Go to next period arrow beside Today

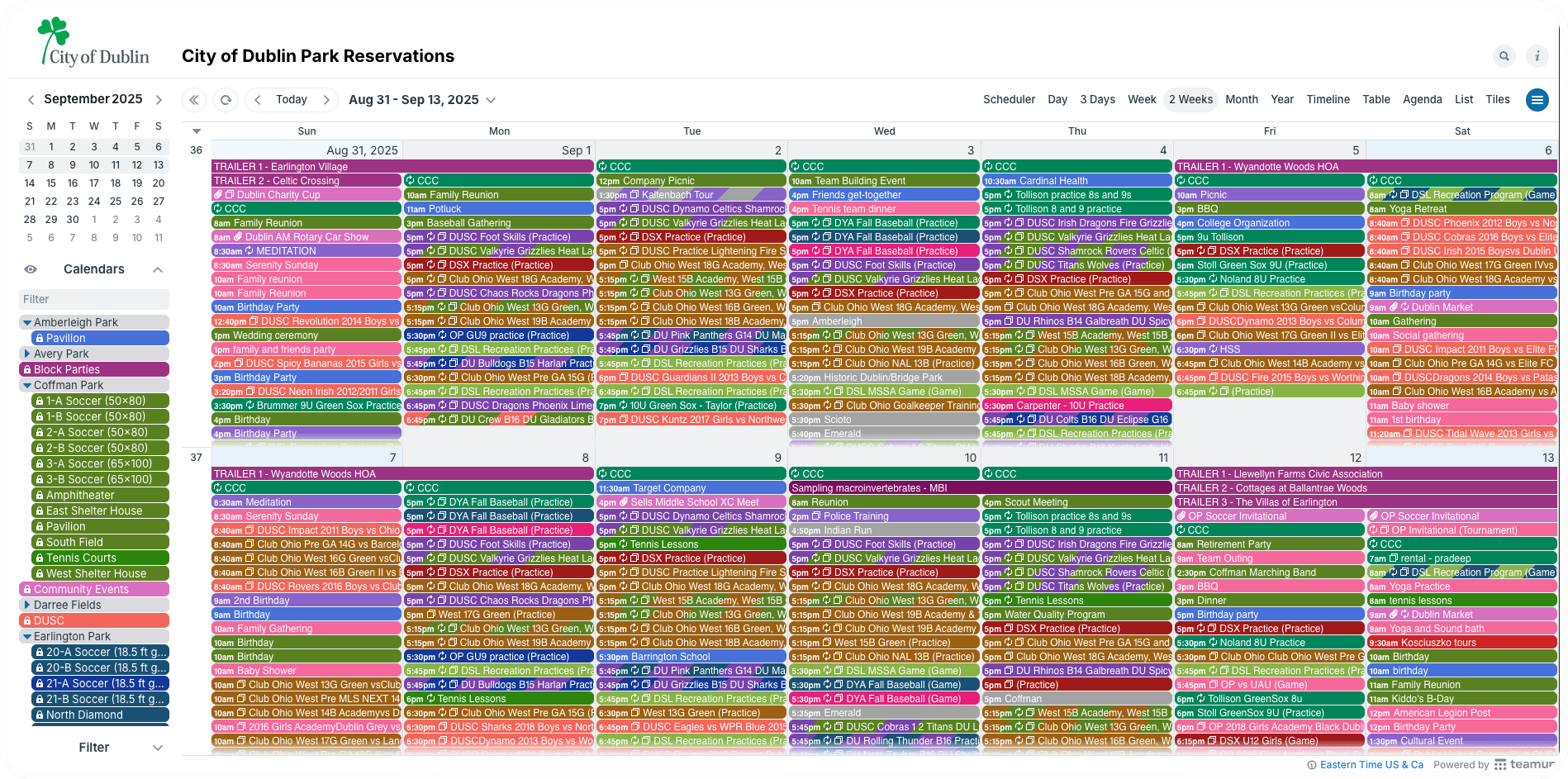326,100
